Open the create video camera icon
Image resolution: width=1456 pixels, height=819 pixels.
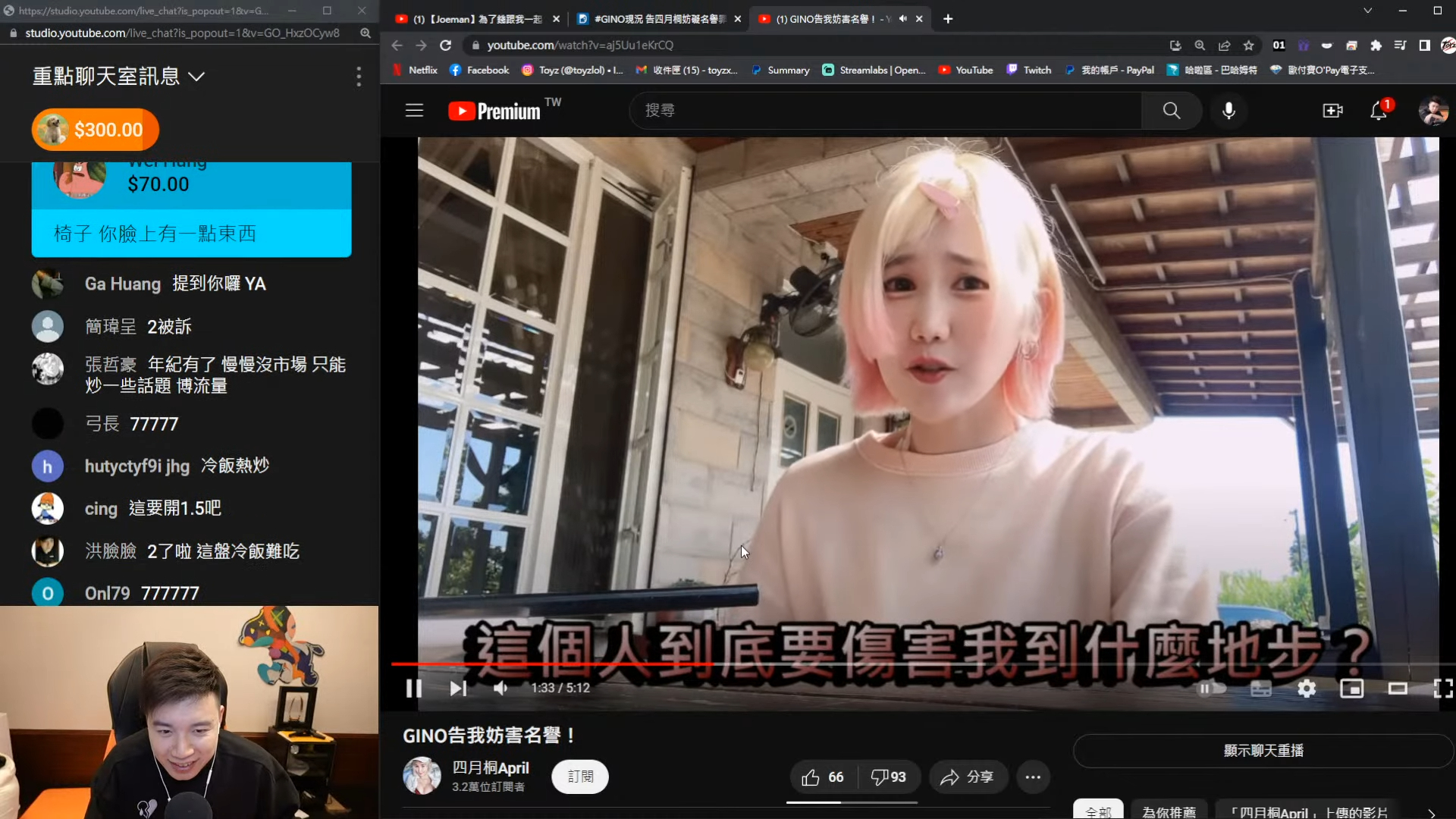click(1332, 111)
